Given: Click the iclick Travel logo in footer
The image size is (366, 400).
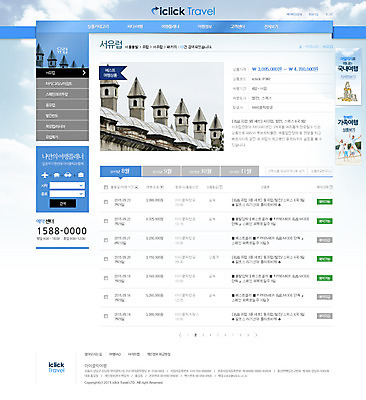Looking at the screenshot, I should pos(56,367).
